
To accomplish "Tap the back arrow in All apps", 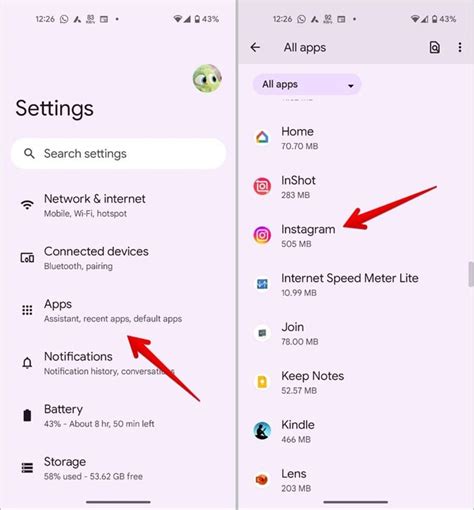I will pyautogui.click(x=255, y=47).
